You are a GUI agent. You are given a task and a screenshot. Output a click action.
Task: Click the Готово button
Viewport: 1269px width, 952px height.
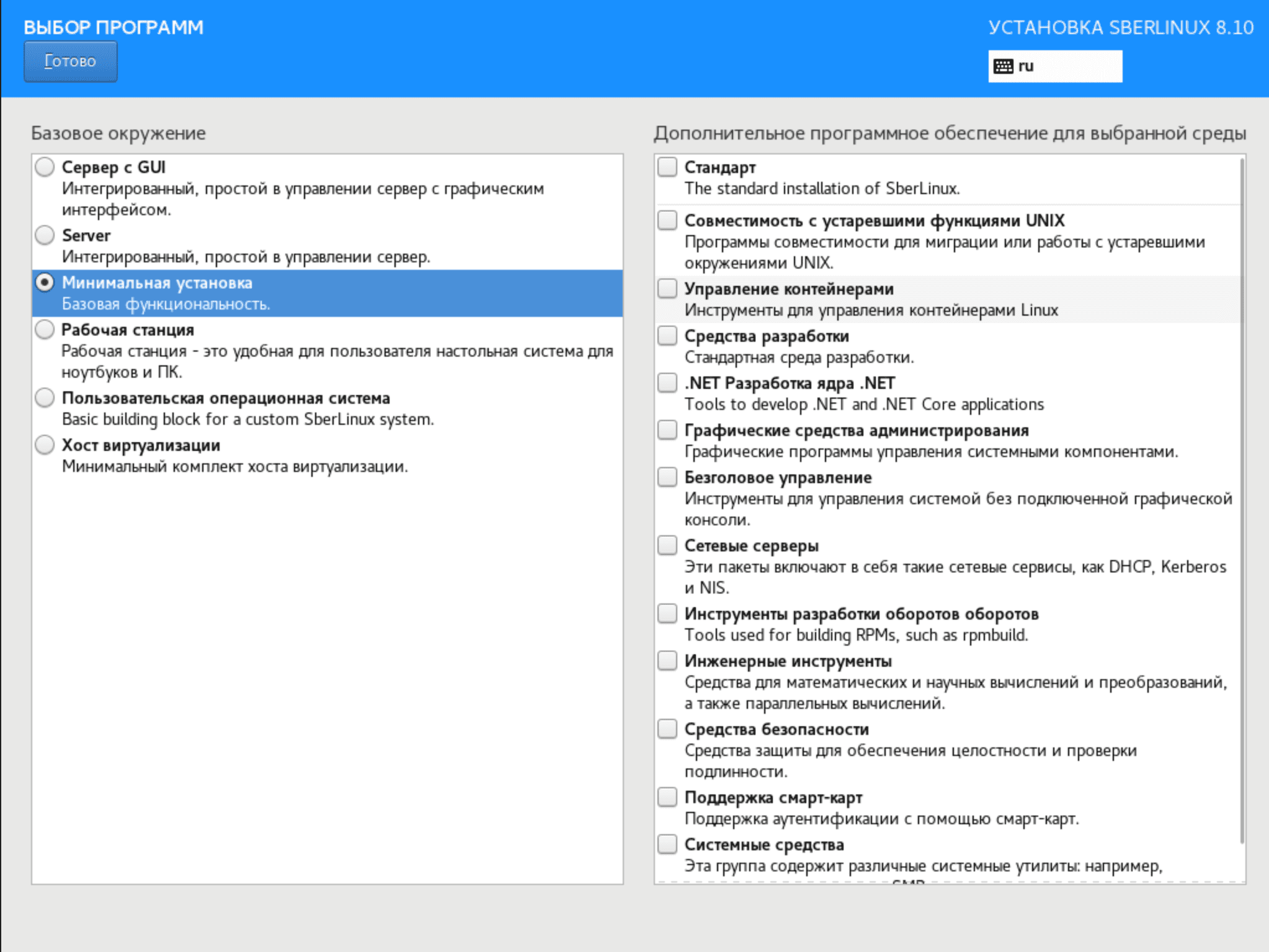pyautogui.click(x=70, y=61)
